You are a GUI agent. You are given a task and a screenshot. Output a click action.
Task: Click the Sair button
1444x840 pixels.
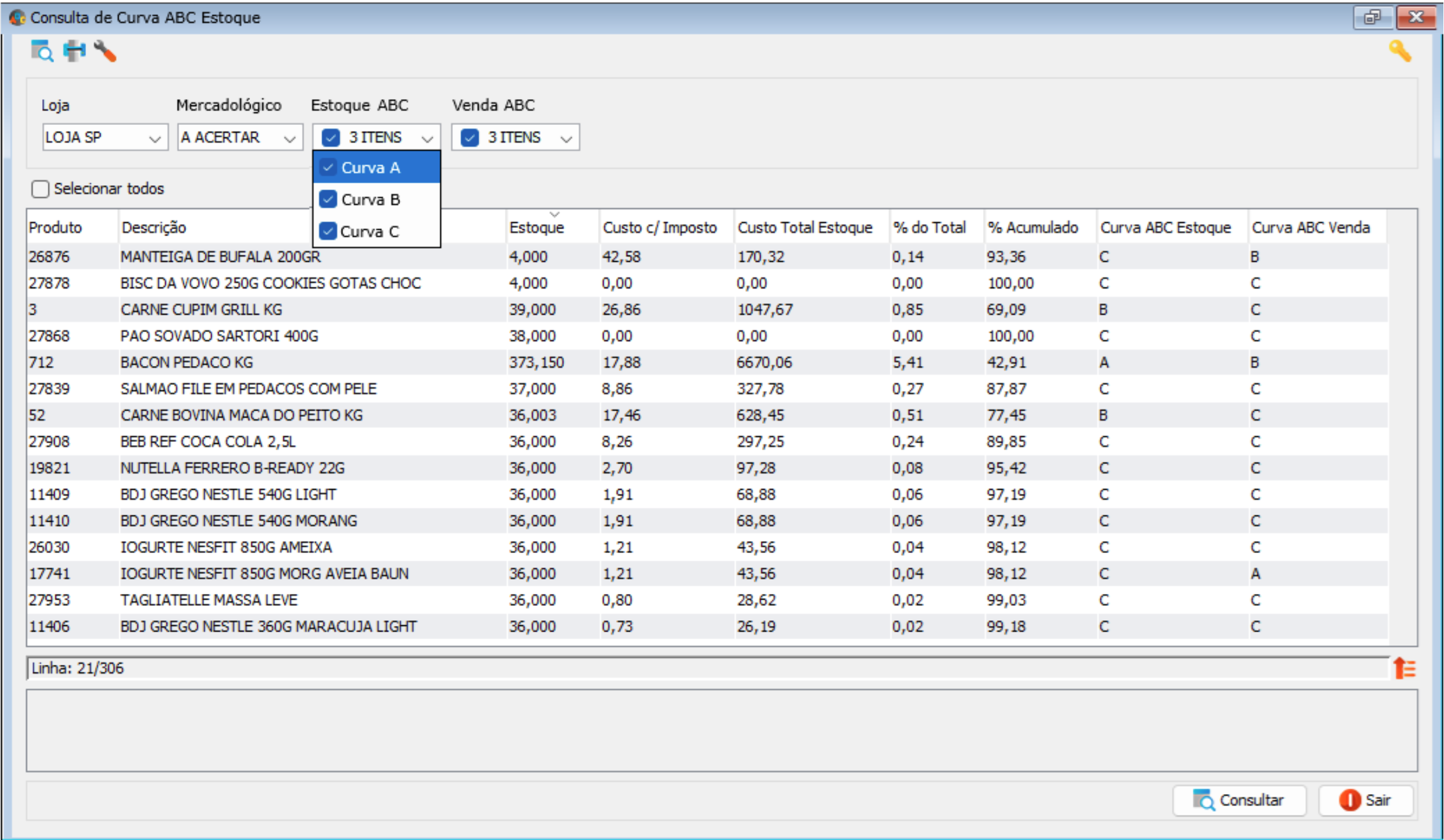click(x=1365, y=800)
